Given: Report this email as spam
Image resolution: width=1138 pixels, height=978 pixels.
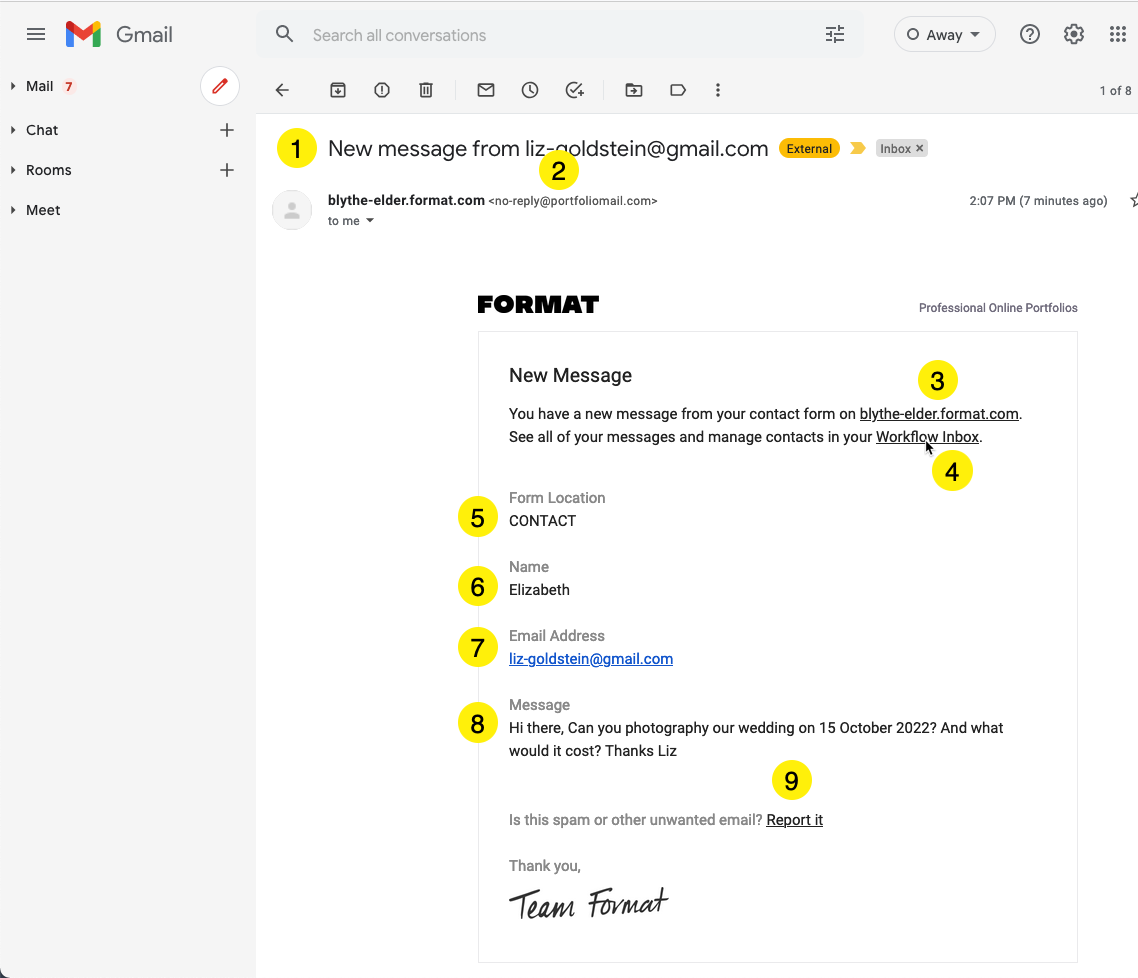Looking at the screenshot, I should coord(382,90).
